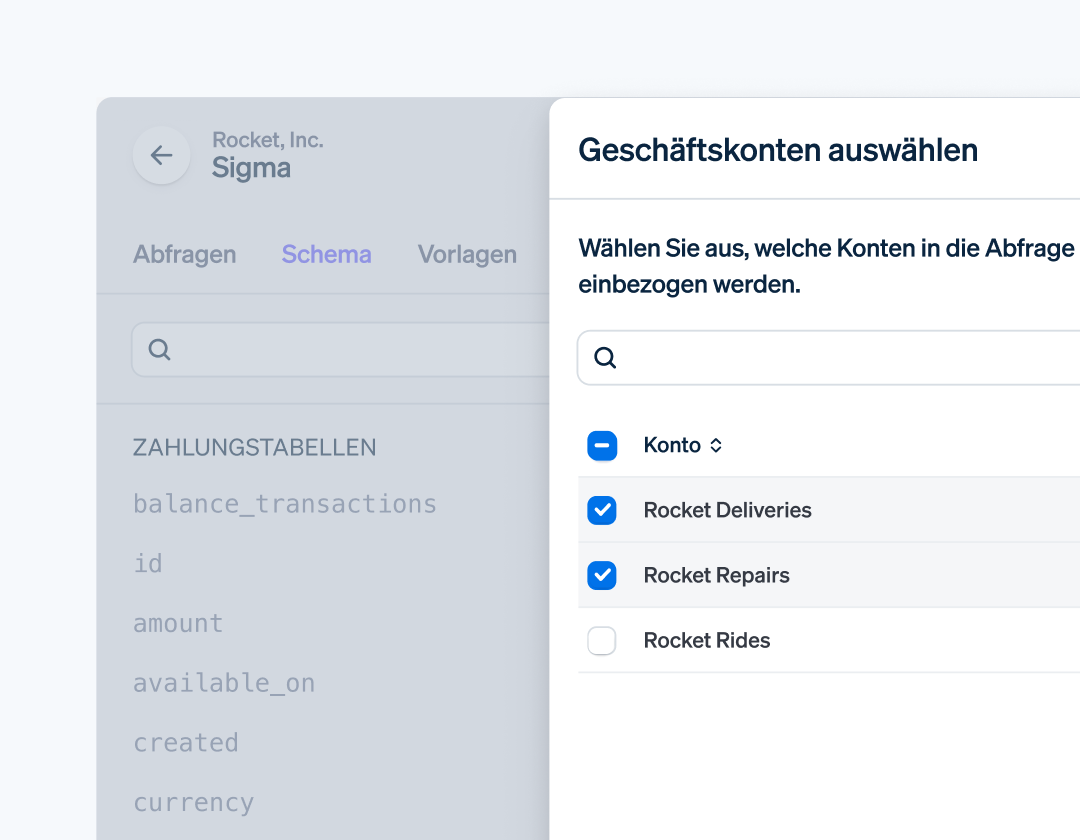
Task: Click the ZAHLUNGSTABELLEN section heading
Action: (x=254, y=448)
